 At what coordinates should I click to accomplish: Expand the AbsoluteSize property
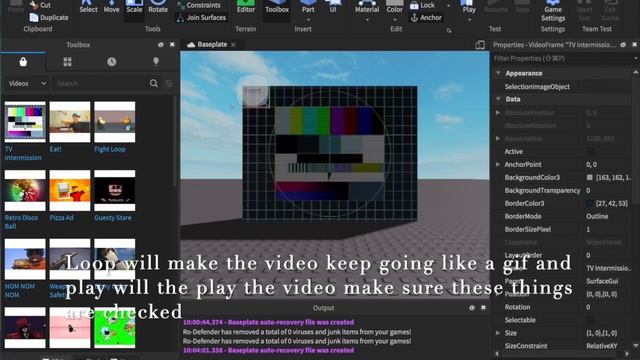click(x=498, y=138)
